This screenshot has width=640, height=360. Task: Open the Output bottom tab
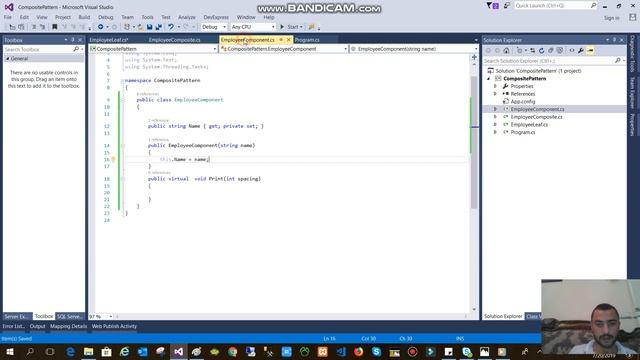(x=37, y=326)
